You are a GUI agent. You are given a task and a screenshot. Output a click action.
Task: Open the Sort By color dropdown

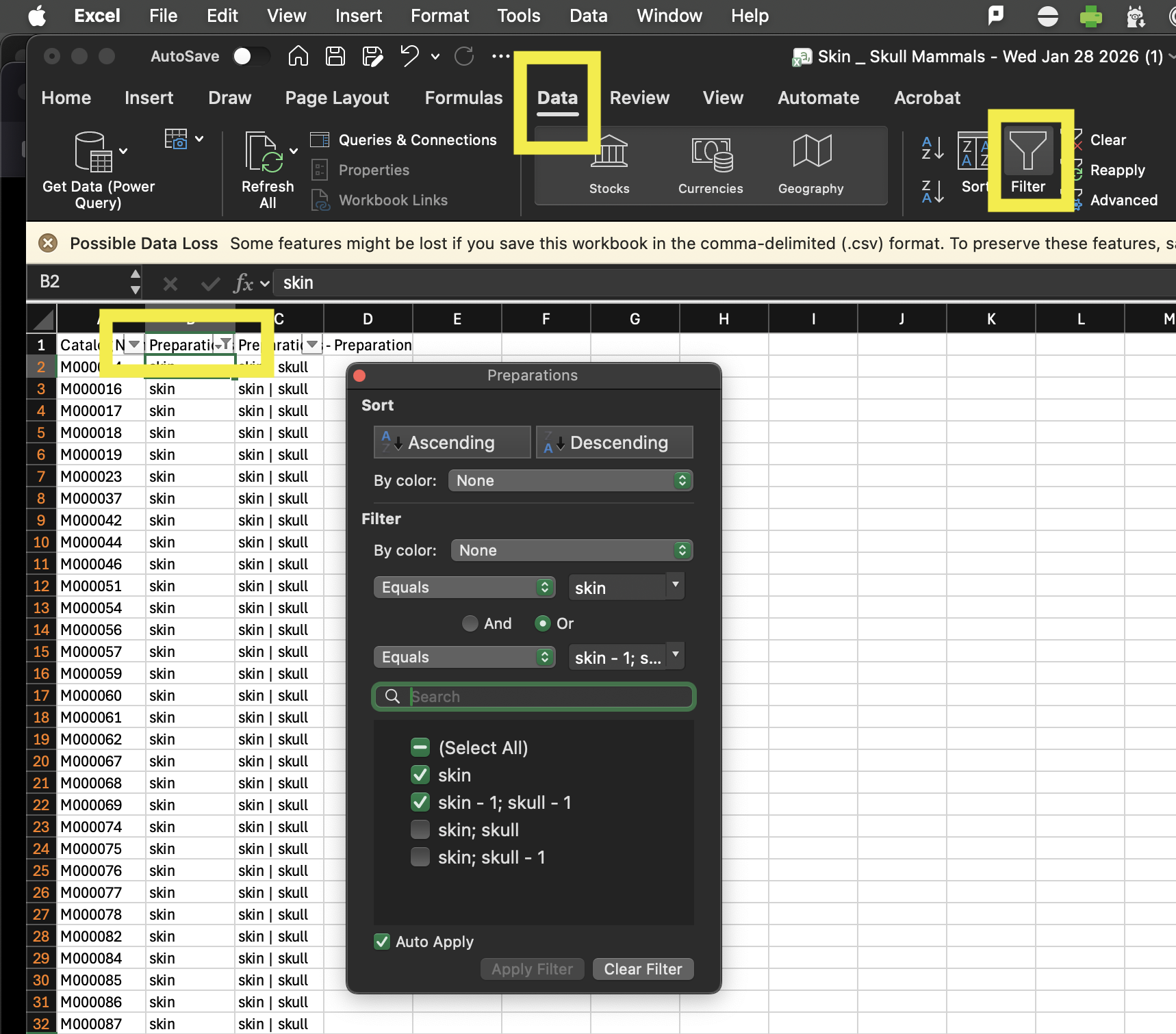570,480
